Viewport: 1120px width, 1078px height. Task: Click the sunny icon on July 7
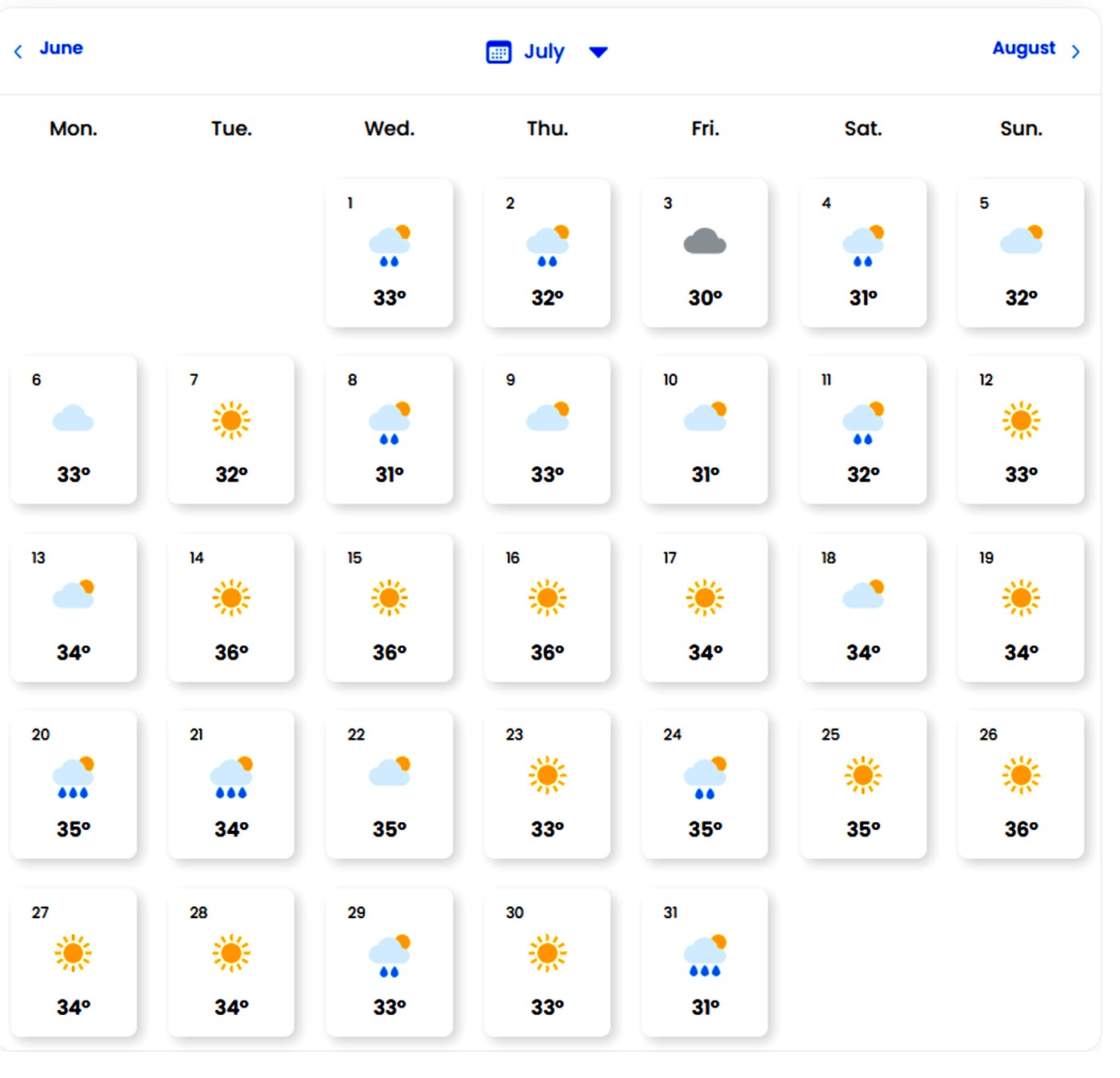(x=231, y=420)
